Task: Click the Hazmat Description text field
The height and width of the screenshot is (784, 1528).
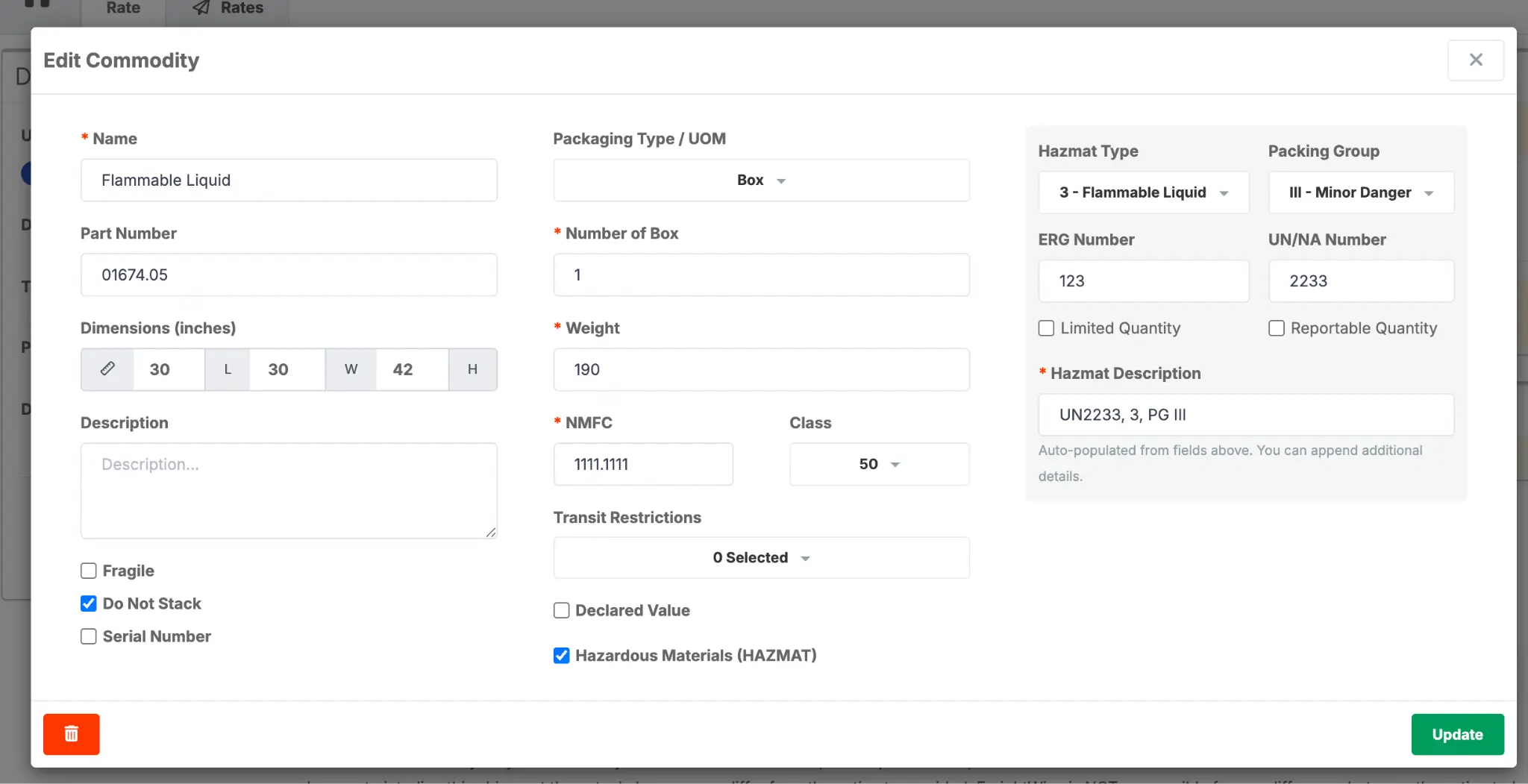Action: 1246,415
